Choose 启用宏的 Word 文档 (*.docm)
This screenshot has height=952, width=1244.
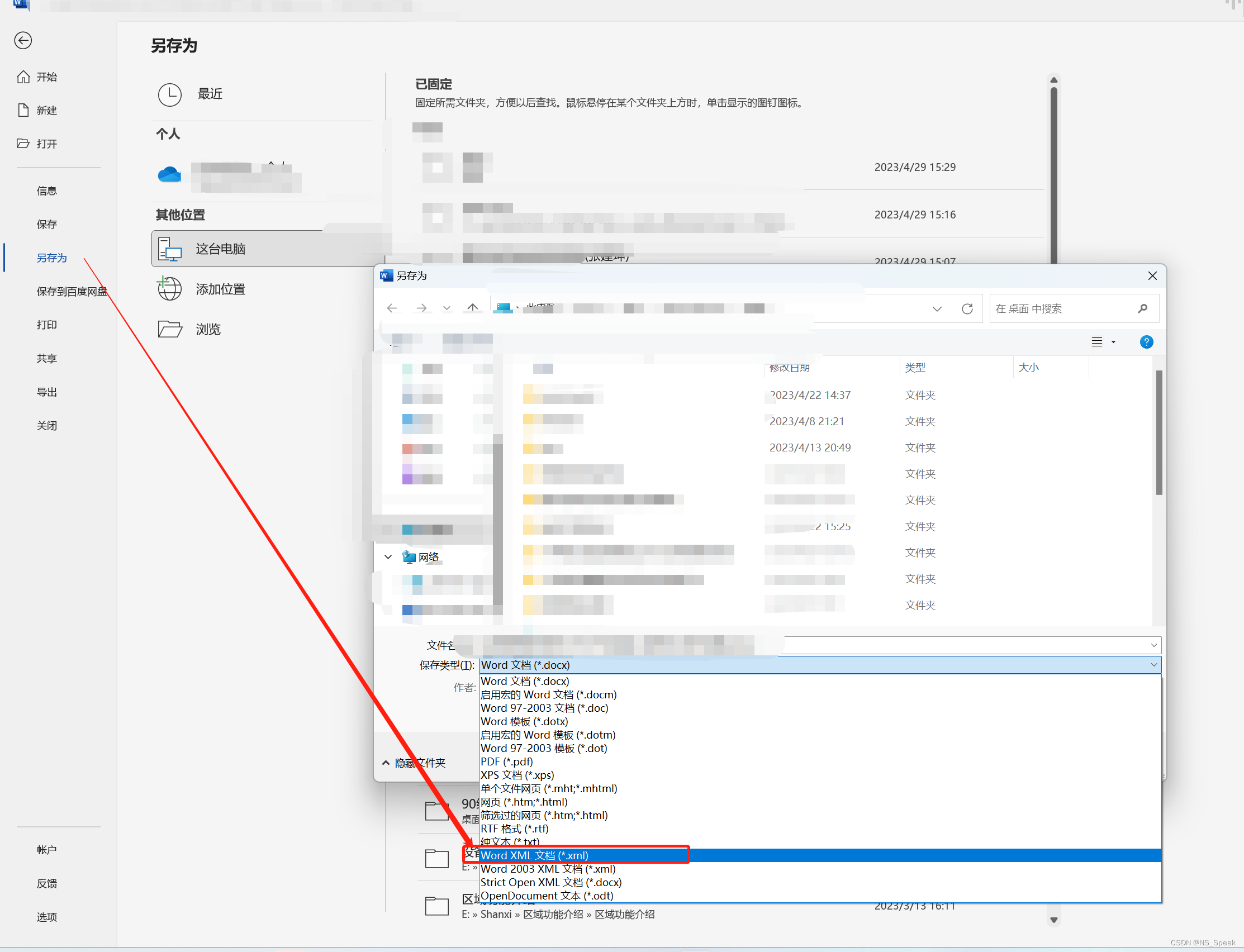pos(819,695)
